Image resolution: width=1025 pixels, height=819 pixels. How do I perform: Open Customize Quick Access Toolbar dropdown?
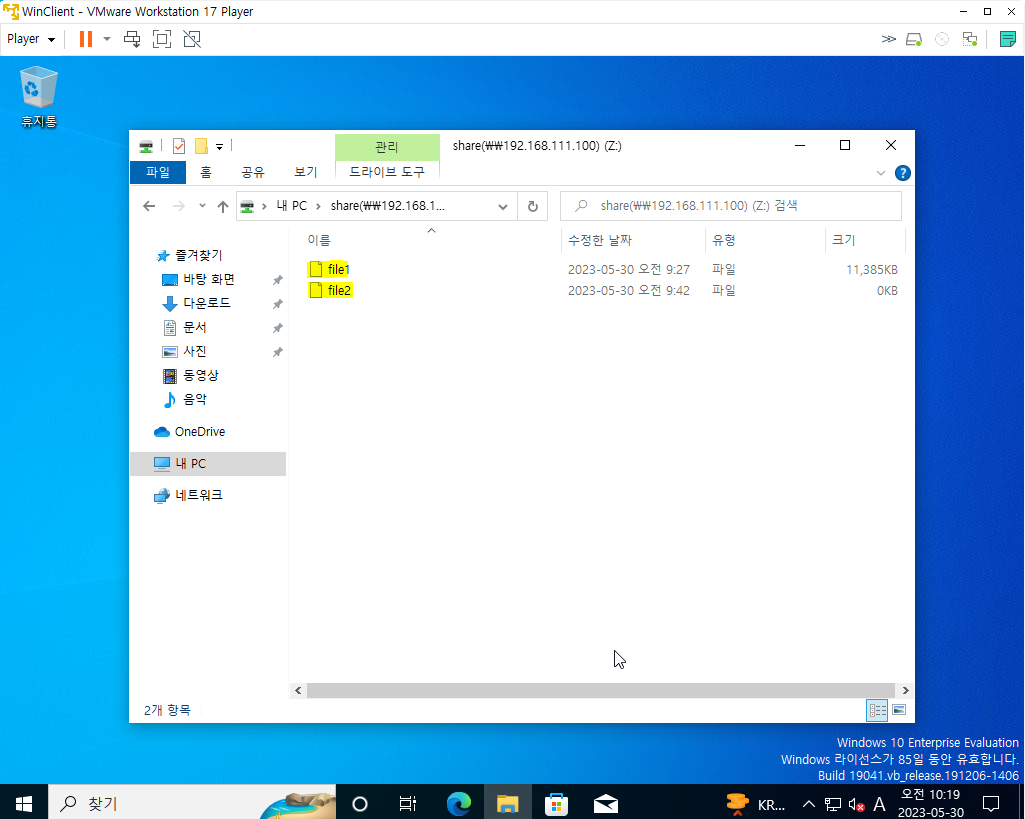click(x=220, y=146)
